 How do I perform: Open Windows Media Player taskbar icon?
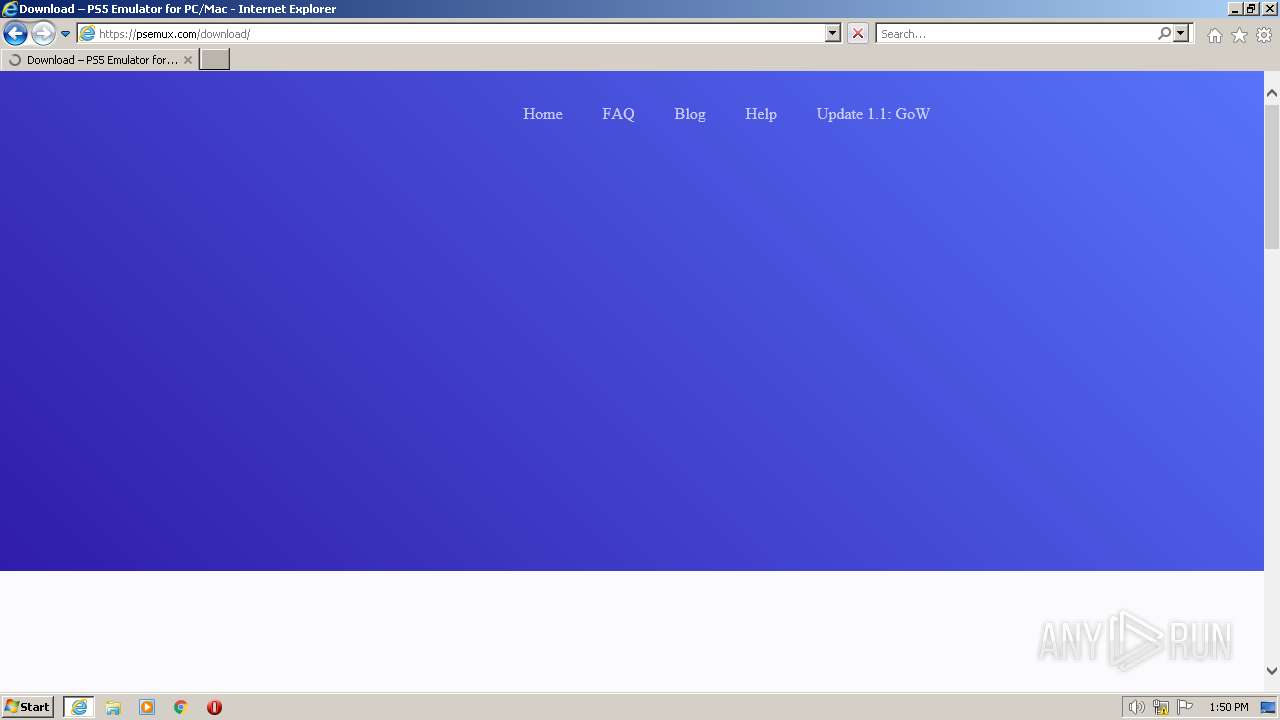147,707
